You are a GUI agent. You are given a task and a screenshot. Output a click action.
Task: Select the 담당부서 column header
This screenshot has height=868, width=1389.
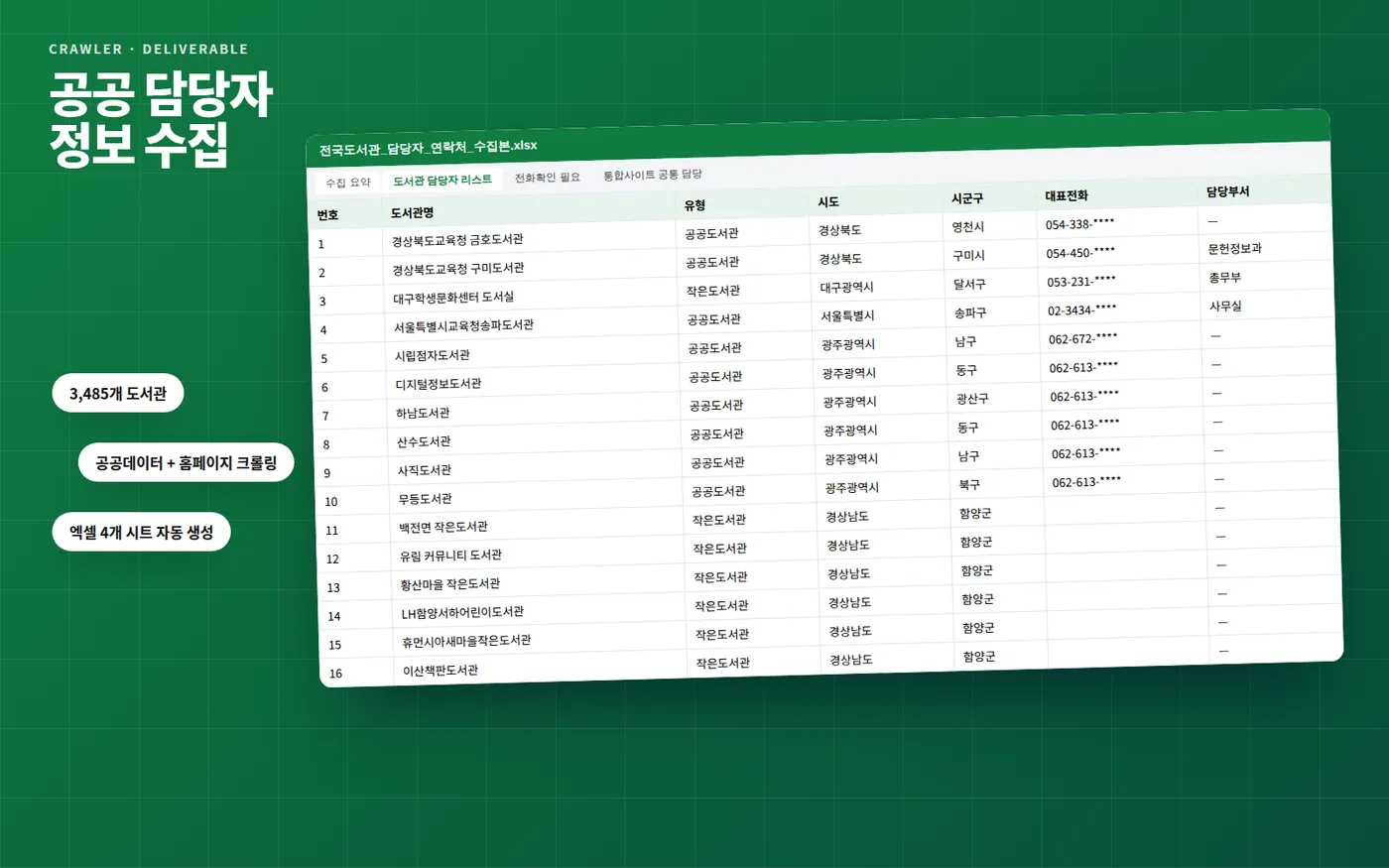pos(1228,191)
